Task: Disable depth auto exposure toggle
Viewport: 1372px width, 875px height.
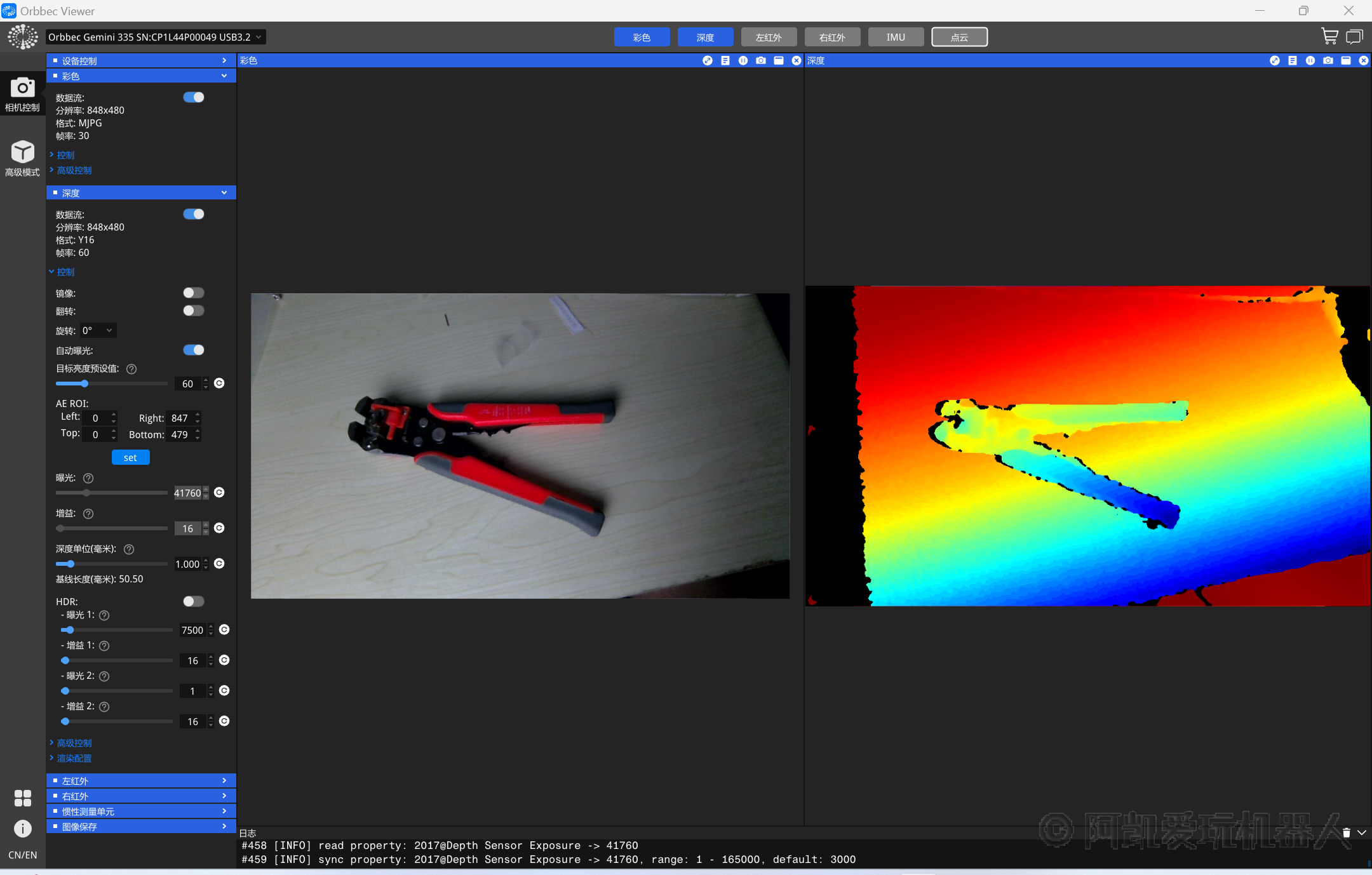Action: (193, 350)
